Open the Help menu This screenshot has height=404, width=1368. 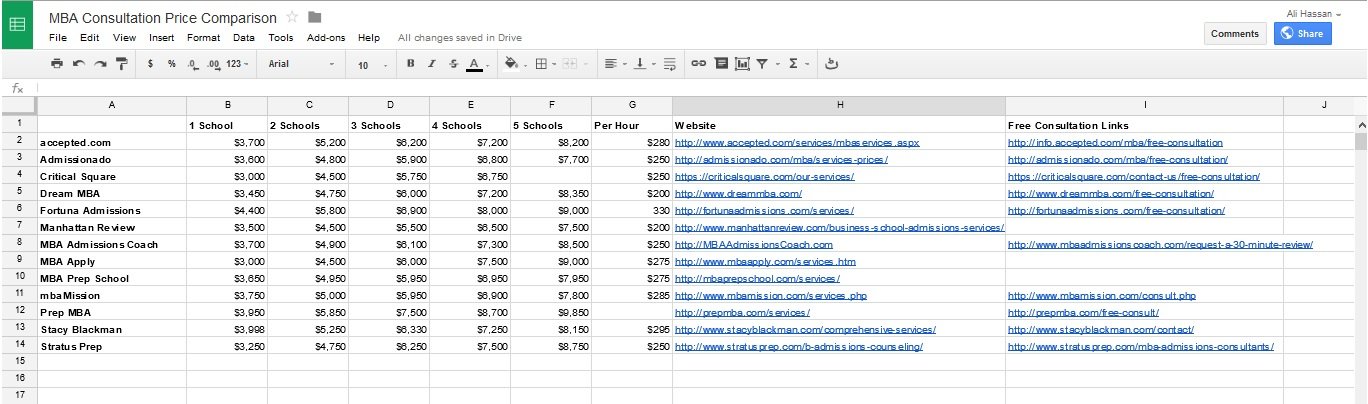click(368, 38)
